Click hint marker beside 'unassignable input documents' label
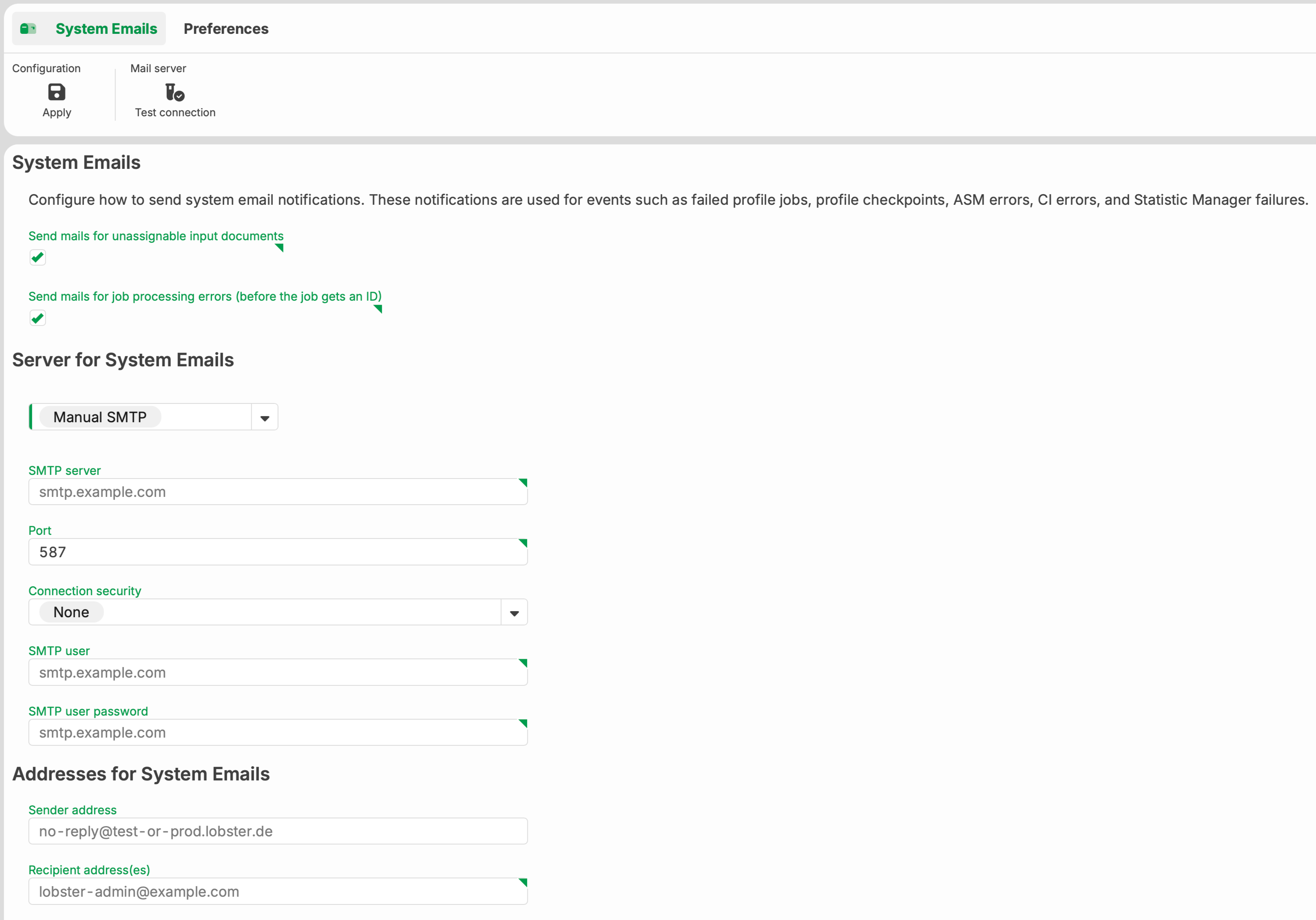The image size is (1316, 920). pos(280,248)
